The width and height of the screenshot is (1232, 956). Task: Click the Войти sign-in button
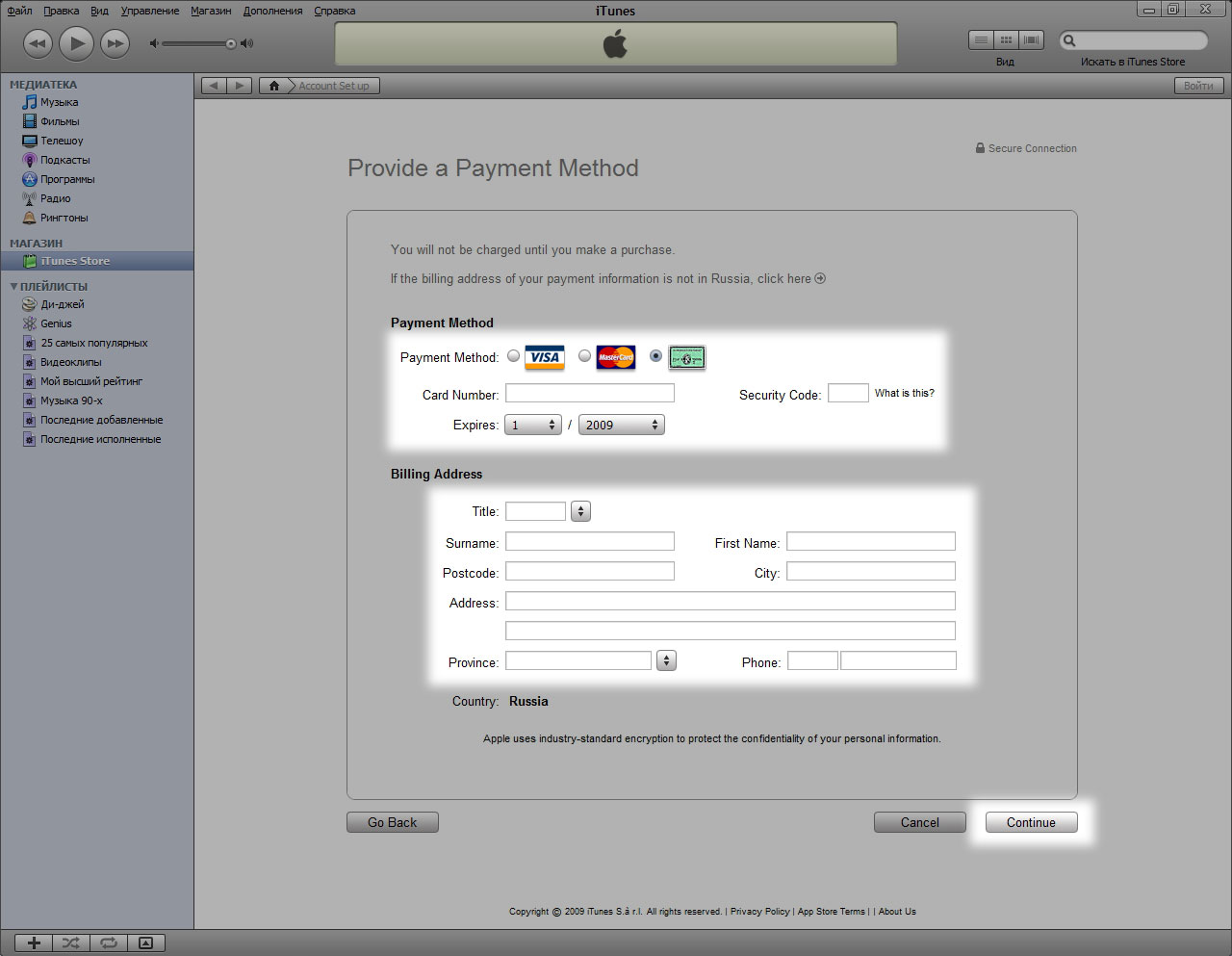pos(1198,86)
